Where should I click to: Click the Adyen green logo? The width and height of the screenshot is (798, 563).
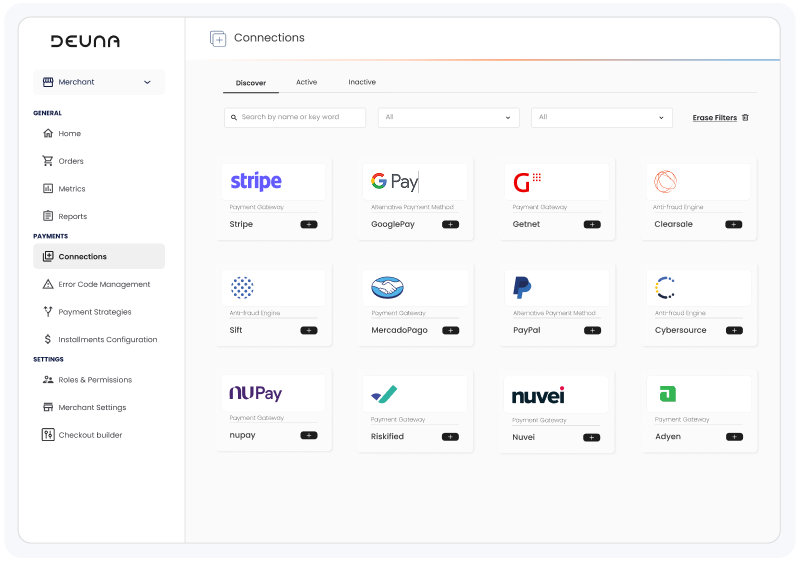tap(668, 394)
